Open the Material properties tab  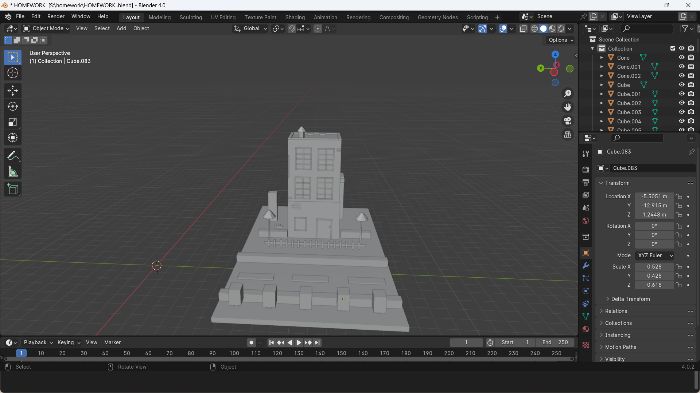tap(586, 329)
